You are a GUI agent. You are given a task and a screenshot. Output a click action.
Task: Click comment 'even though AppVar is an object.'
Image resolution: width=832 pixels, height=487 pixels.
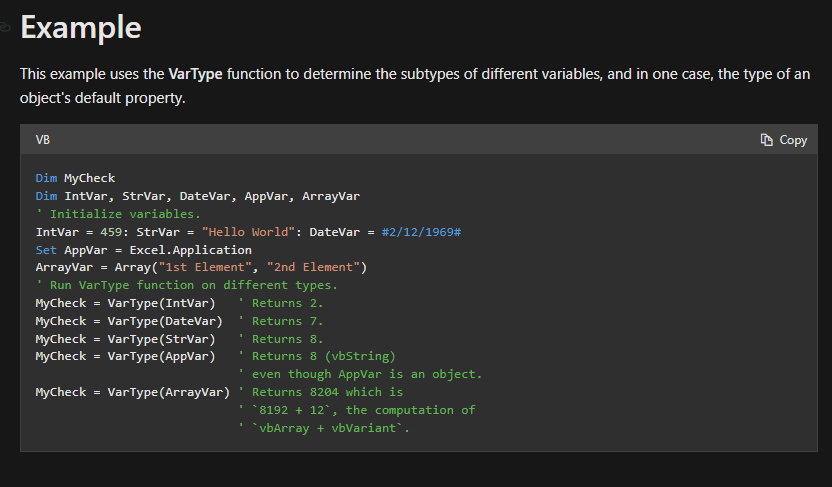(360, 375)
